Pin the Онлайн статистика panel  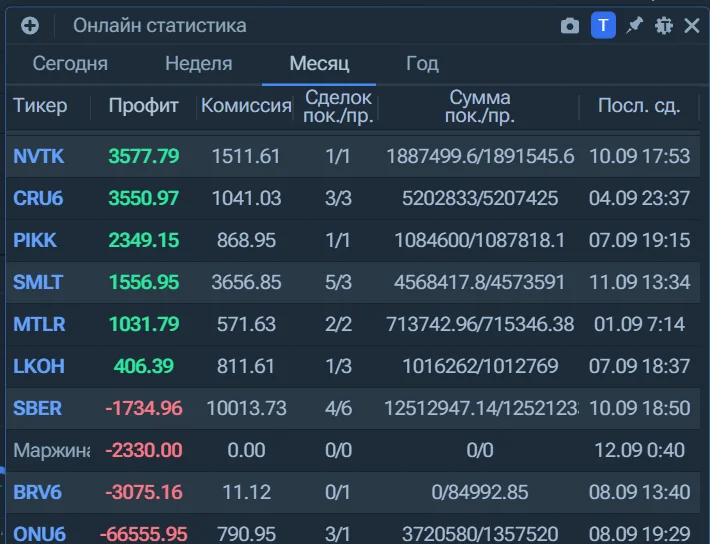tap(634, 25)
